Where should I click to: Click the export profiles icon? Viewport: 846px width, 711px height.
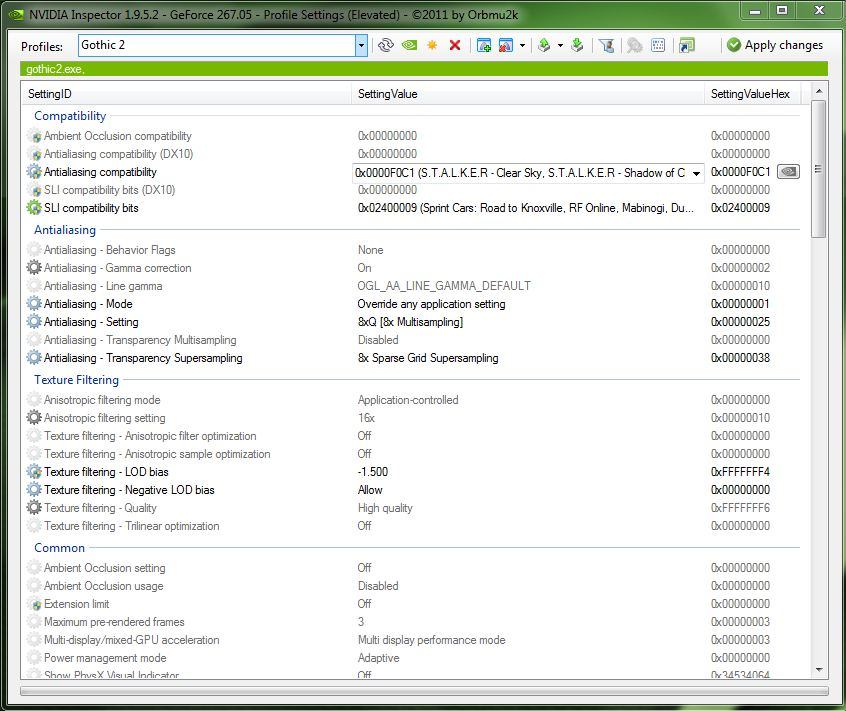tap(544, 45)
